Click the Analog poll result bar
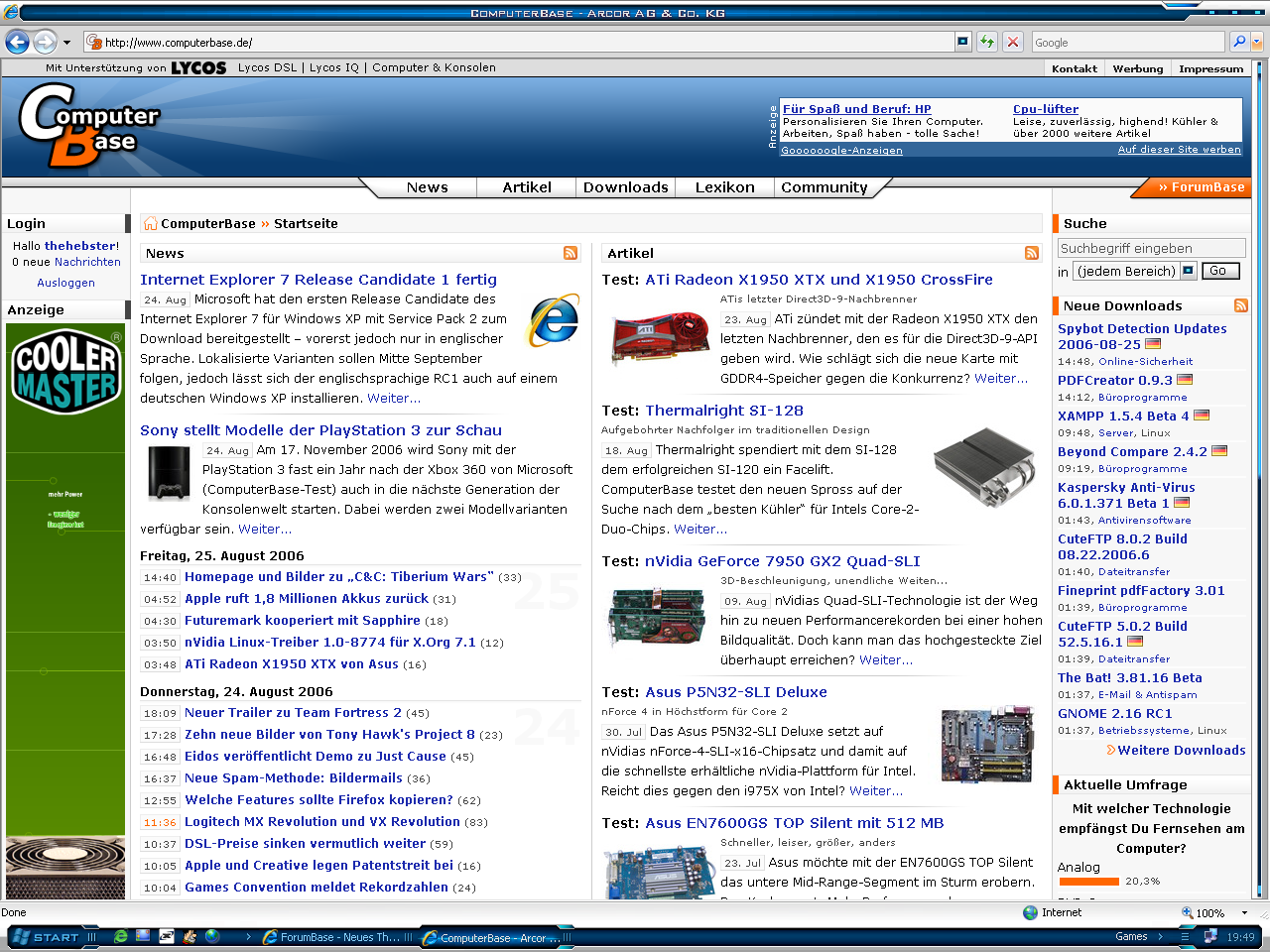The width and height of the screenshot is (1270, 952). 1088,881
